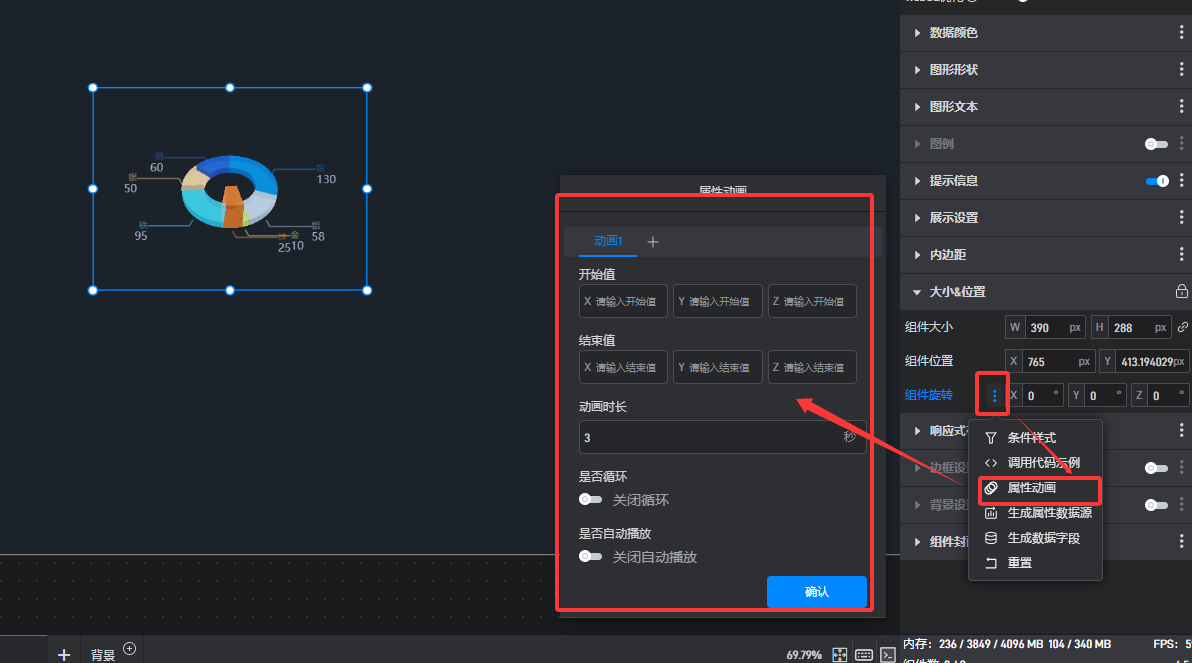Click the 内存 memory readout in status bar
This screenshot has height=663, width=1192.
1007,644
